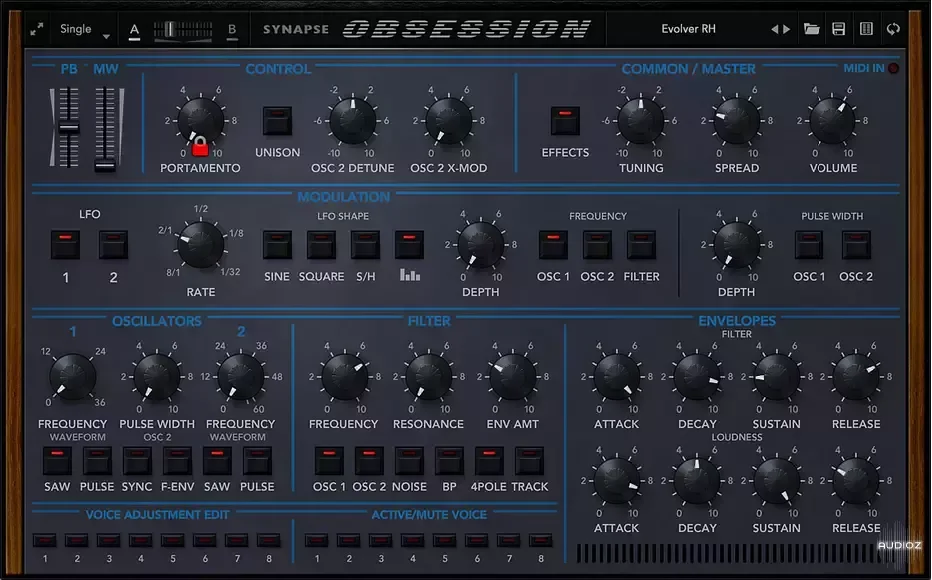The height and width of the screenshot is (580, 932).
Task: Open the preset browser folder icon
Action: 811,29
